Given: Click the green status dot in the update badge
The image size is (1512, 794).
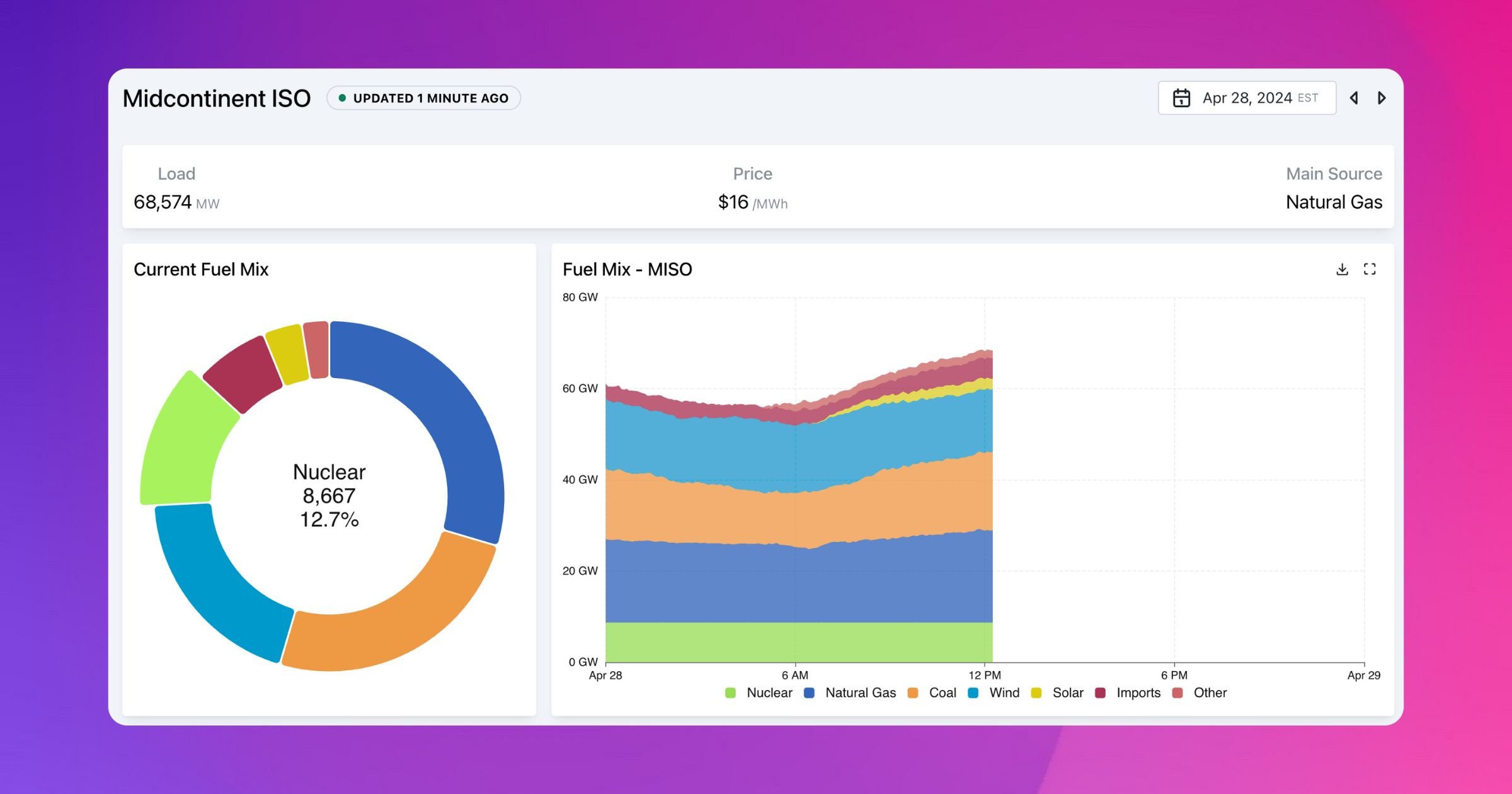Looking at the screenshot, I should pos(342,98).
